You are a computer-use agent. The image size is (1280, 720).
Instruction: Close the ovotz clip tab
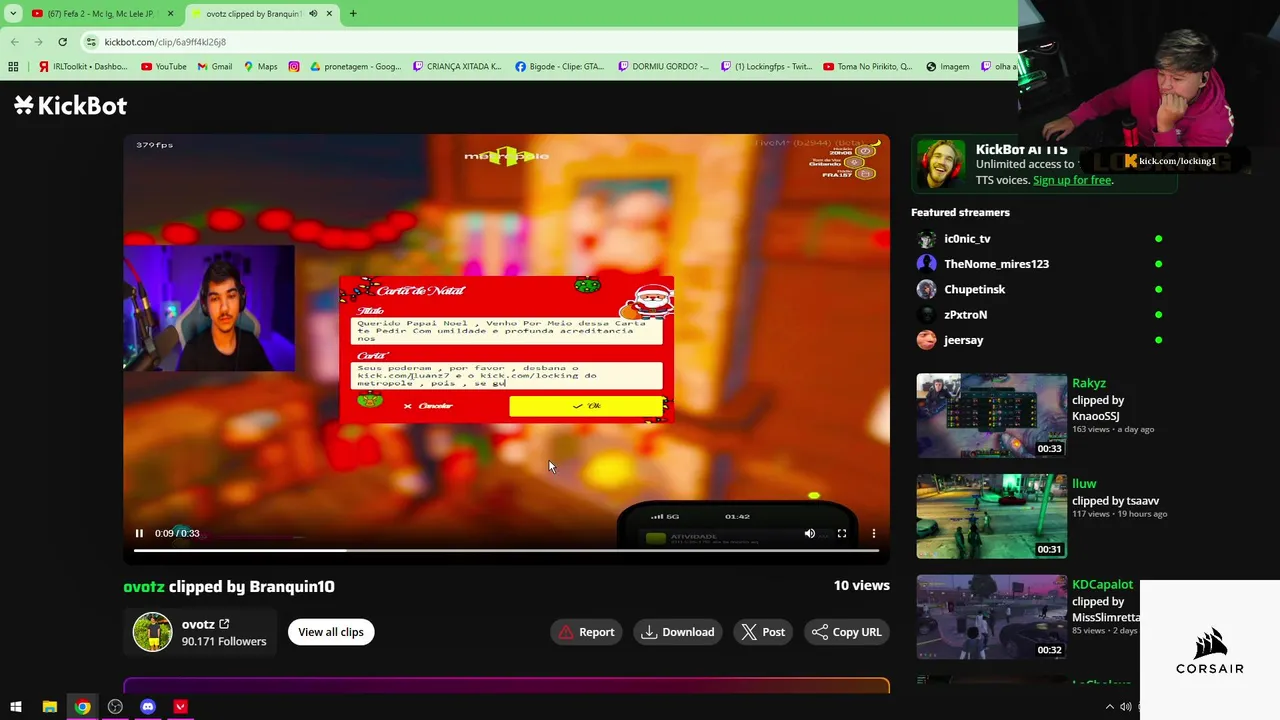[x=330, y=14]
